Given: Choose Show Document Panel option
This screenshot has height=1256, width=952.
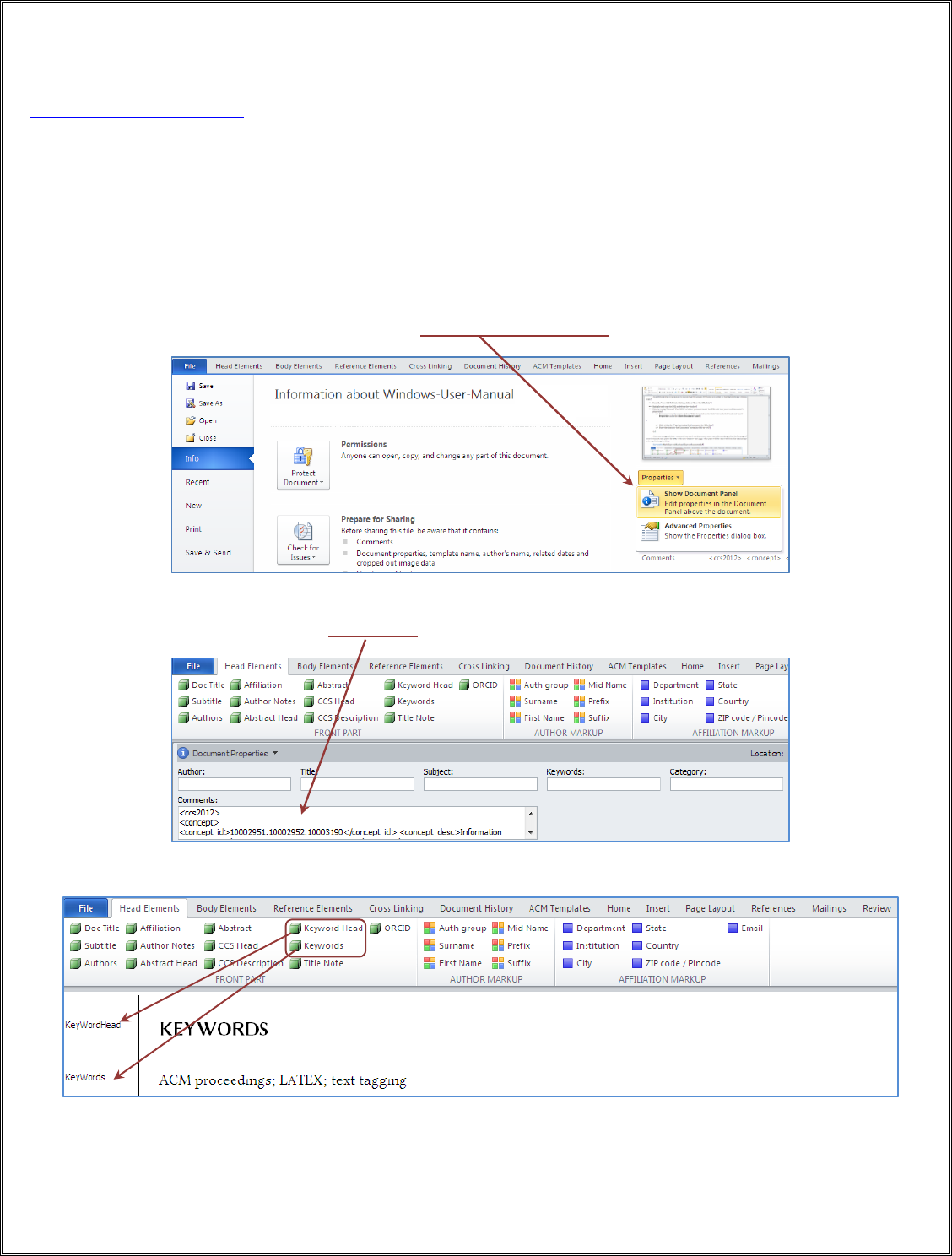Looking at the screenshot, I should click(709, 502).
